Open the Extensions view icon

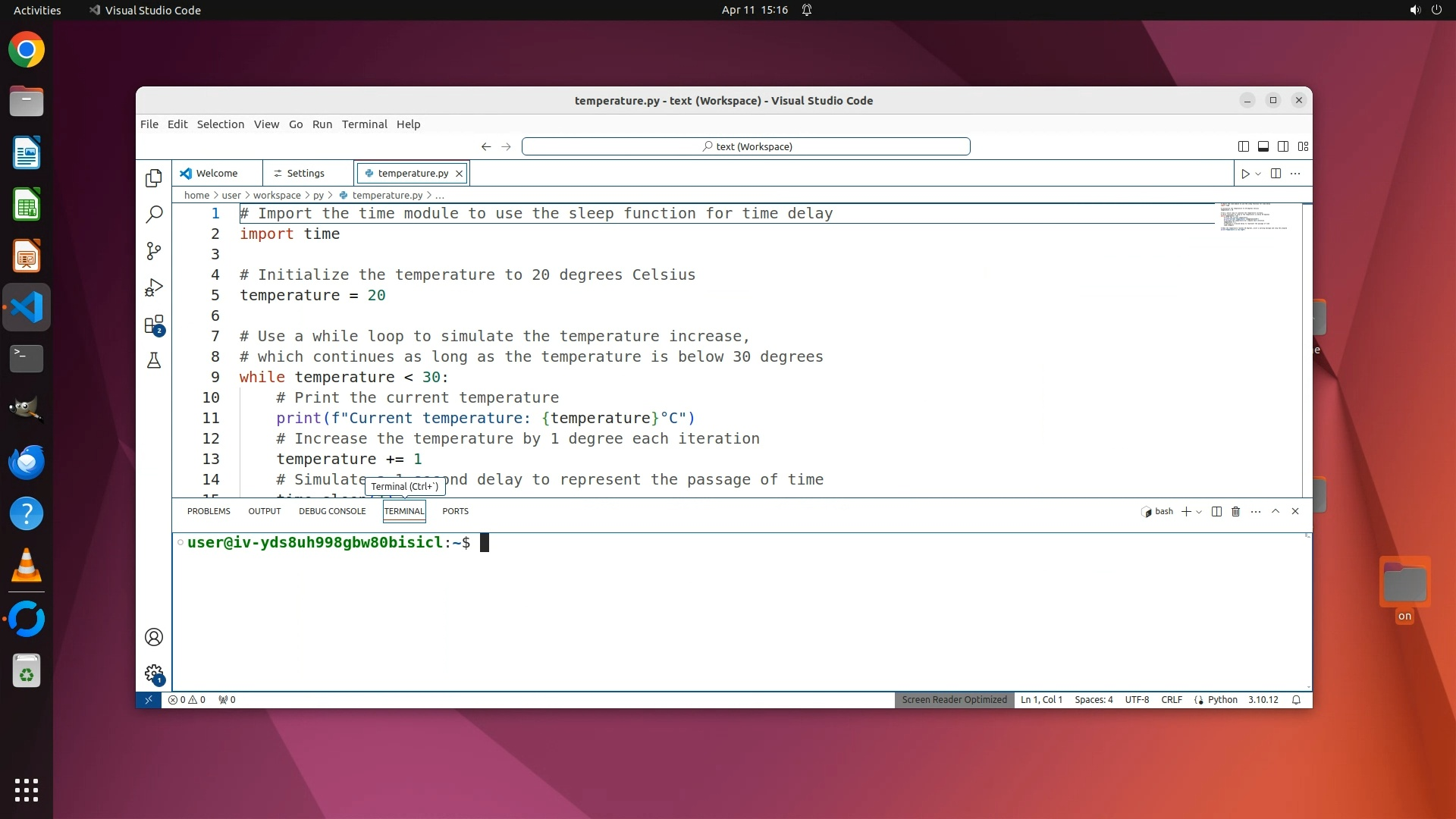154,325
